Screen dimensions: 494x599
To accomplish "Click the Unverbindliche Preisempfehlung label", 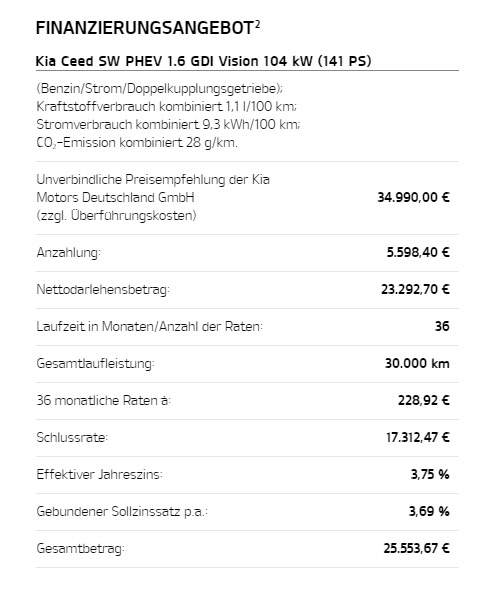I will [153, 198].
